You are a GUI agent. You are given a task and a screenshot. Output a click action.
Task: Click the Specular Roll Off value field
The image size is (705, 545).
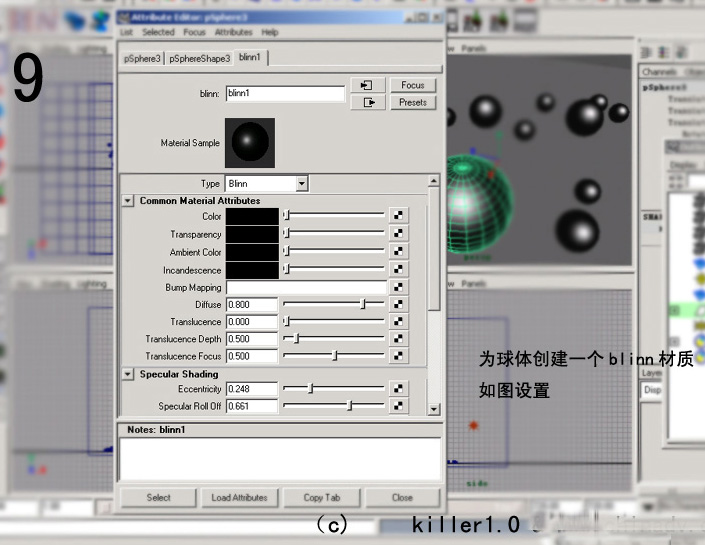pos(251,406)
